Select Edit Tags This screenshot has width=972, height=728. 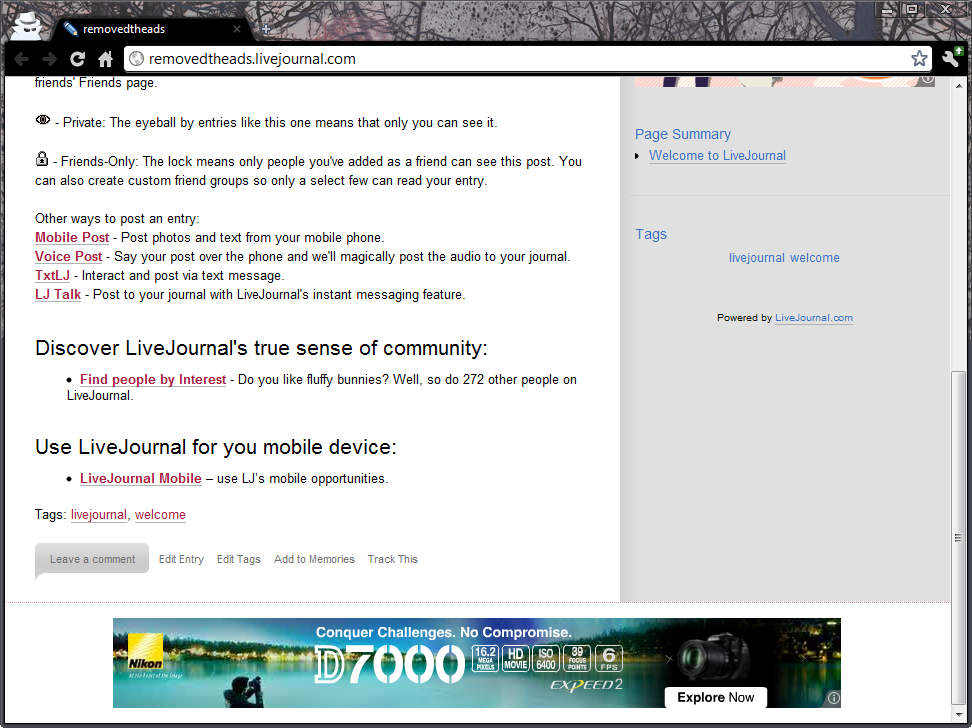pyautogui.click(x=239, y=559)
